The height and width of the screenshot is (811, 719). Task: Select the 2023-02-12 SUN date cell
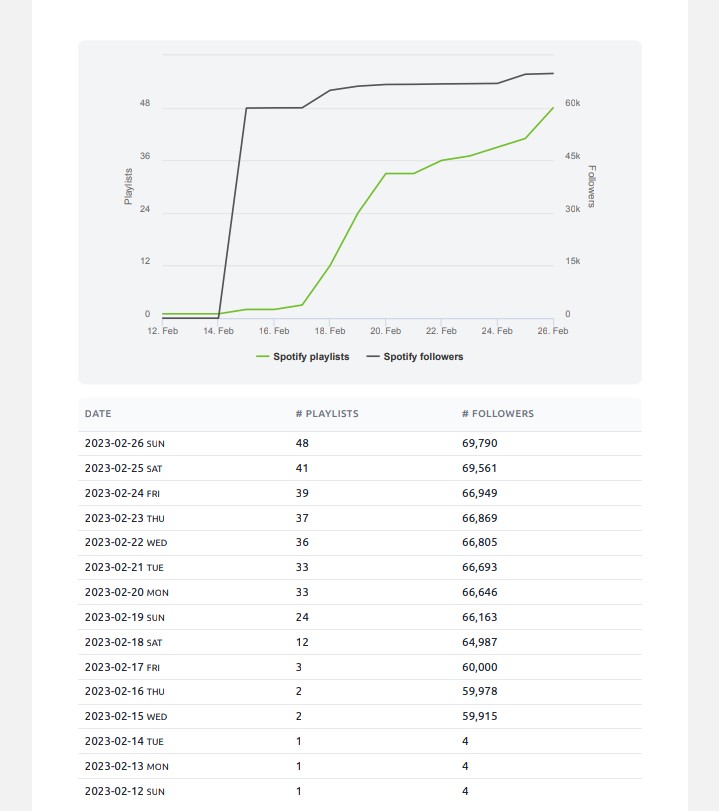125,791
